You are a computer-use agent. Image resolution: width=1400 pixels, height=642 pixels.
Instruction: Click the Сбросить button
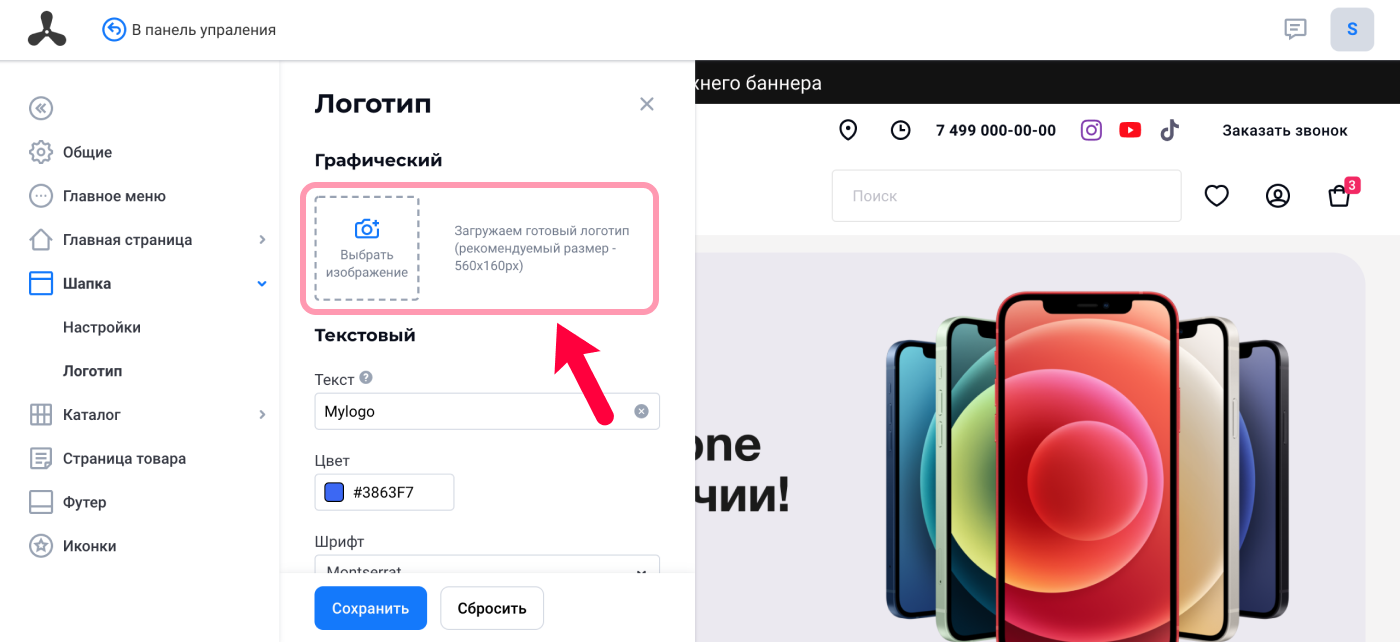[492, 608]
